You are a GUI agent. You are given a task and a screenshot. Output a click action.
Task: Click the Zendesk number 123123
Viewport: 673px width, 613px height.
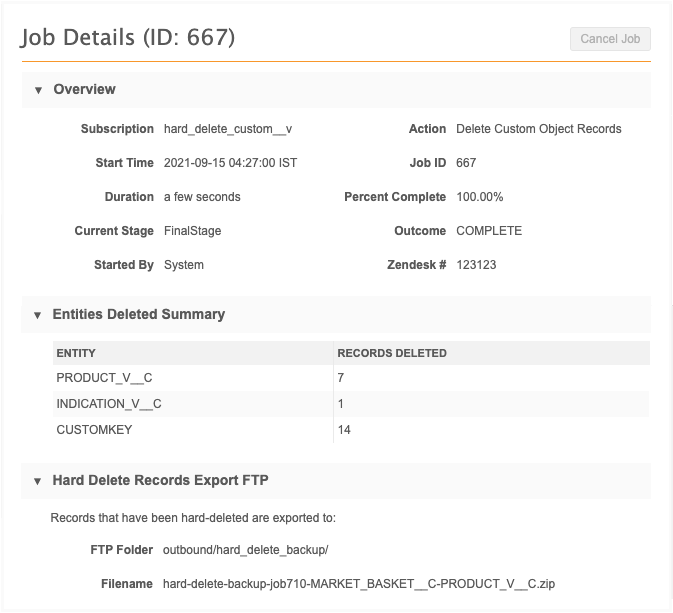(x=476, y=265)
